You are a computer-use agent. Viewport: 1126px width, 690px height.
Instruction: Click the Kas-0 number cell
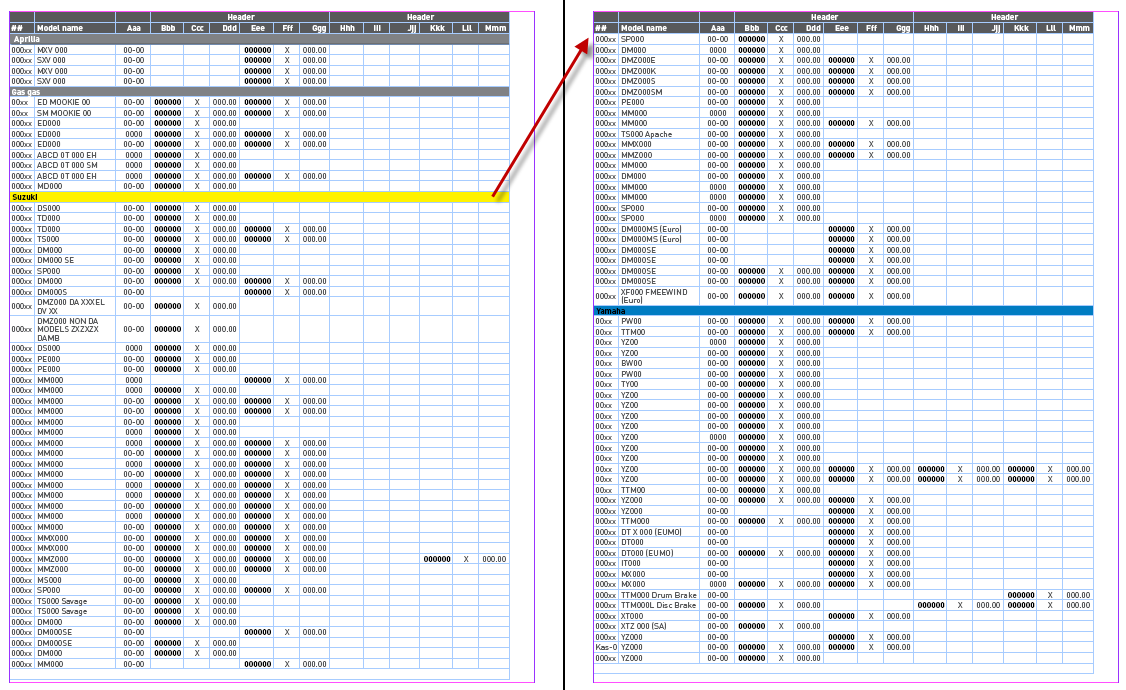pos(605,647)
